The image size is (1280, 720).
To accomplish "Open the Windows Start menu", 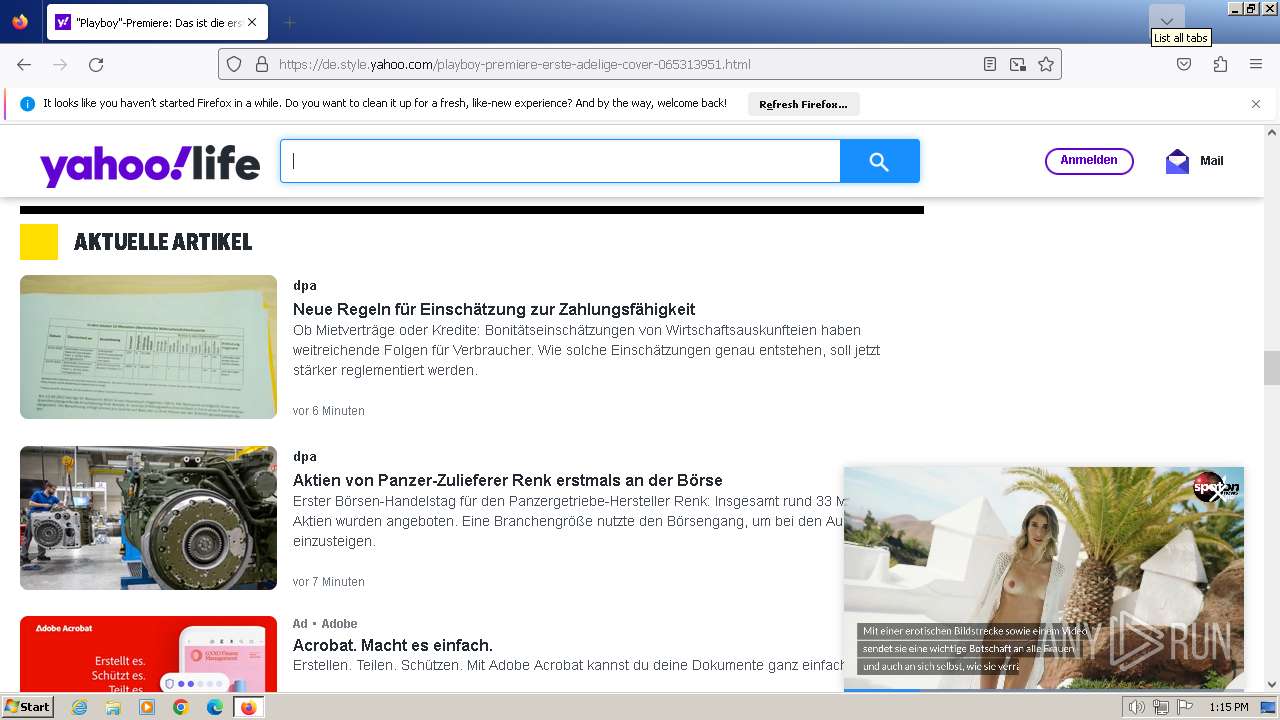I will click(x=27, y=707).
